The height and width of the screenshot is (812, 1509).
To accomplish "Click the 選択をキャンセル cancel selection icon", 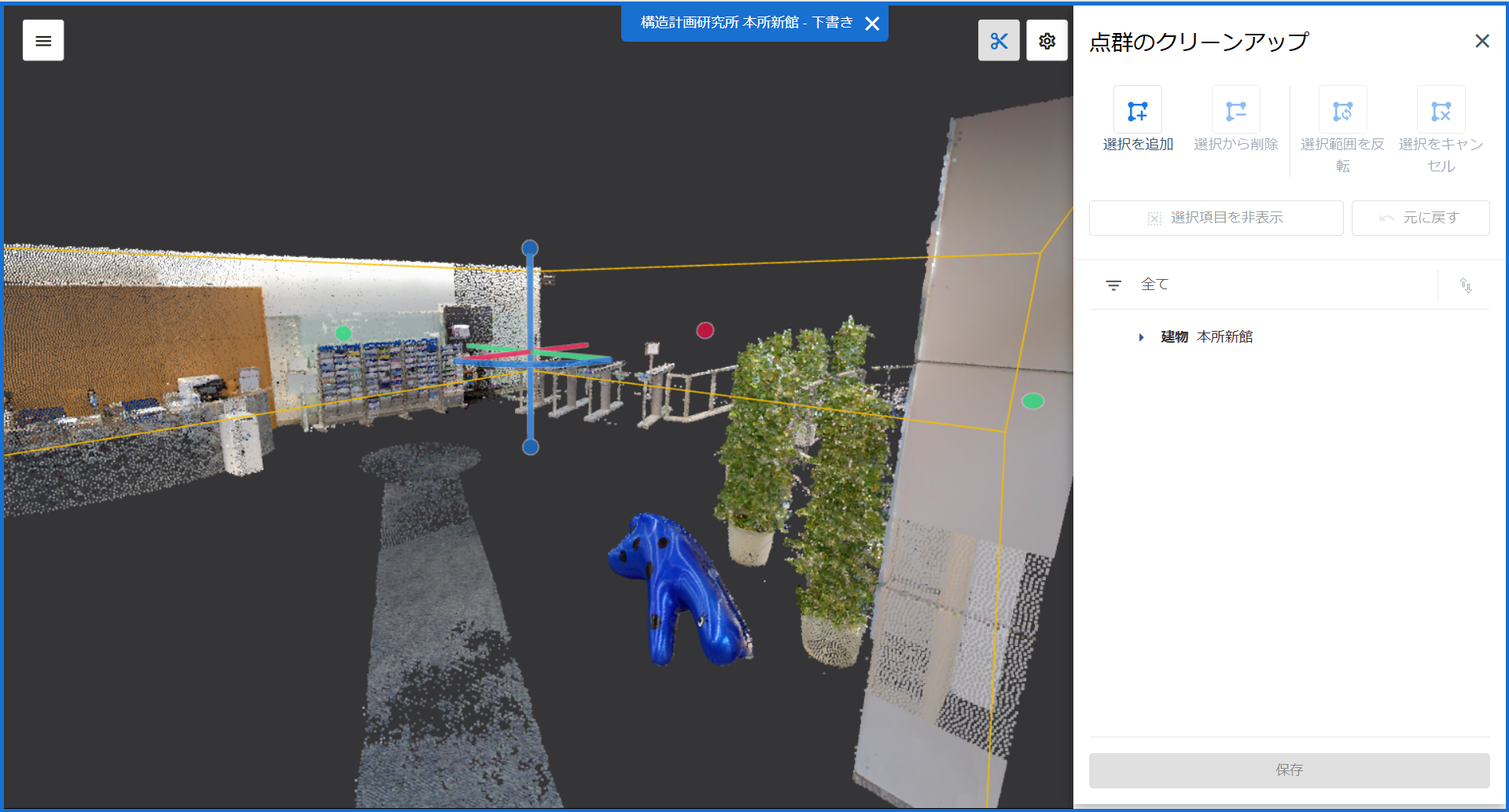I will tap(1441, 111).
